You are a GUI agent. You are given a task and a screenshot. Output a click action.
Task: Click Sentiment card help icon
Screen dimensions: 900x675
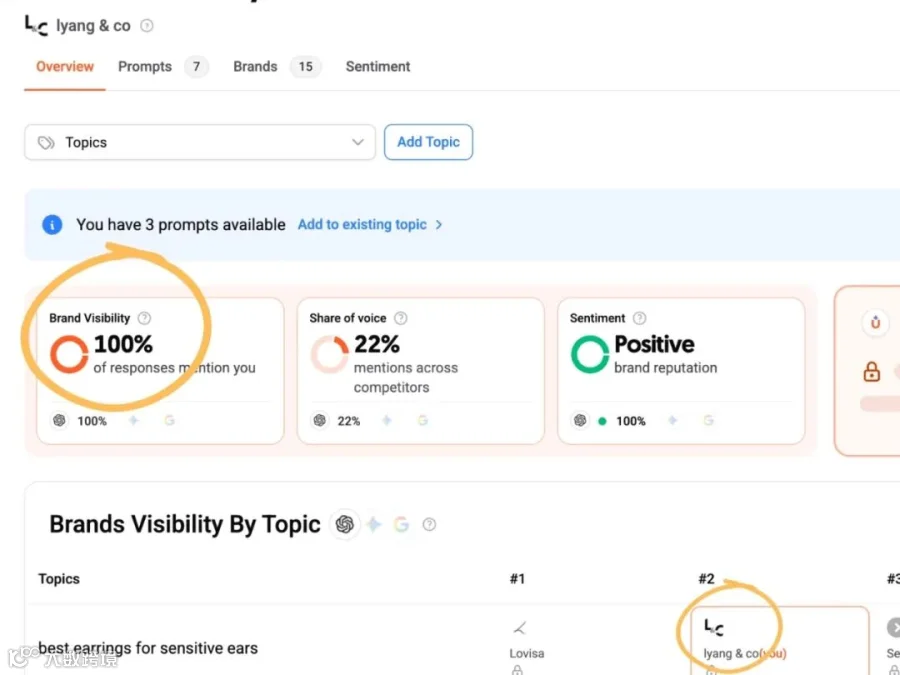click(639, 318)
